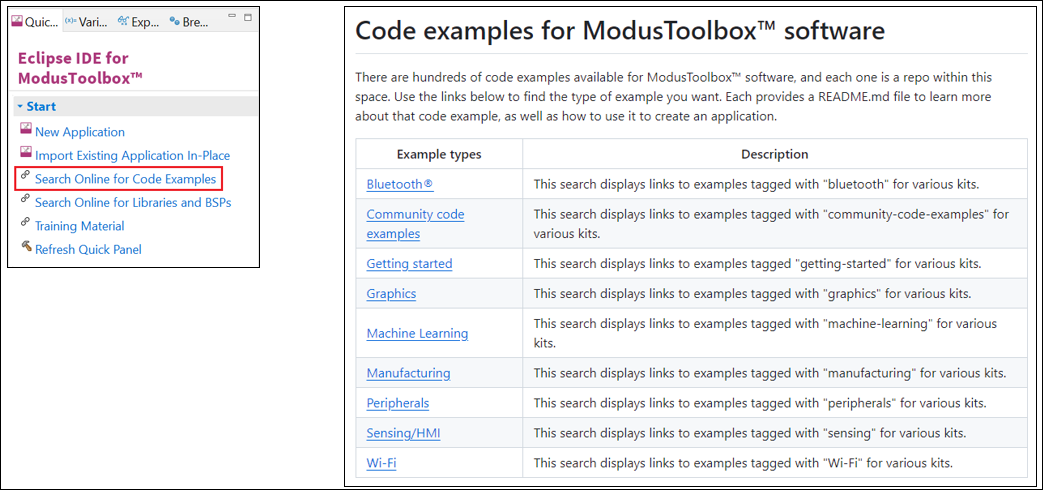Click the Description column header
The width and height of the screenshot is (1043, 490).
point(775,154)
